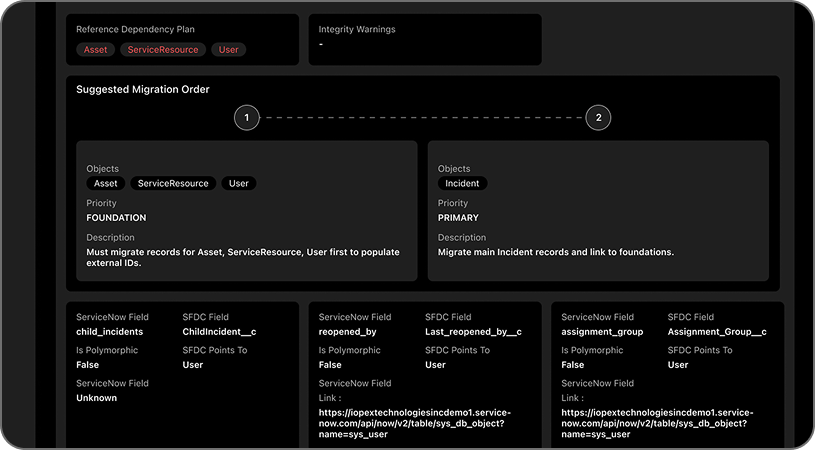
Task: Click the dashed connector between migration steps
Action: click(x=422, y=118)
